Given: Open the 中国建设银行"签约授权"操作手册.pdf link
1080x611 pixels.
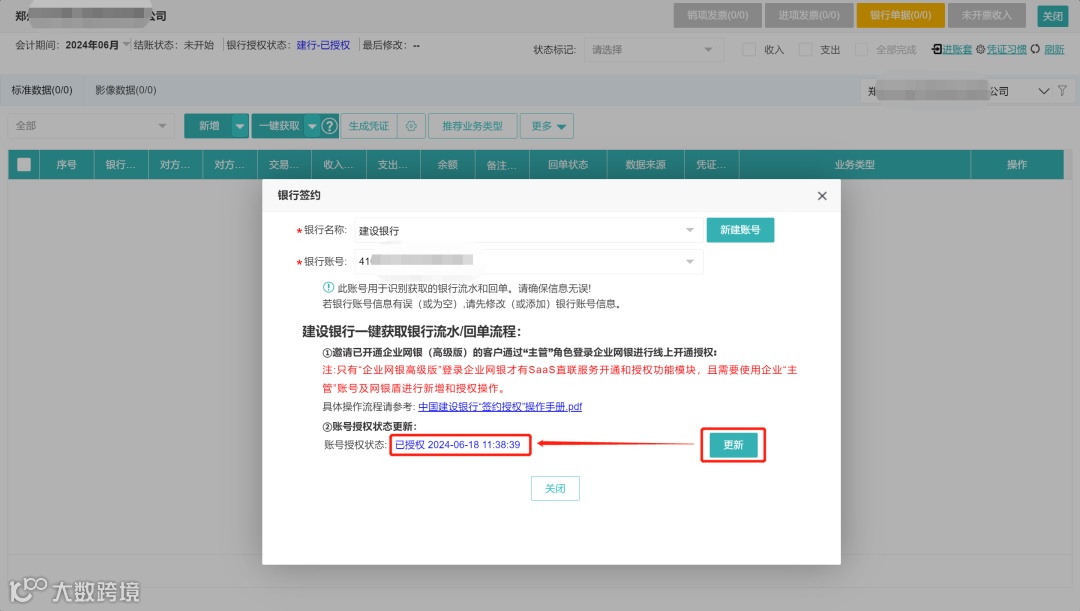Looking at the screenshot, I should pyautogui.click(x=500, y=406).
